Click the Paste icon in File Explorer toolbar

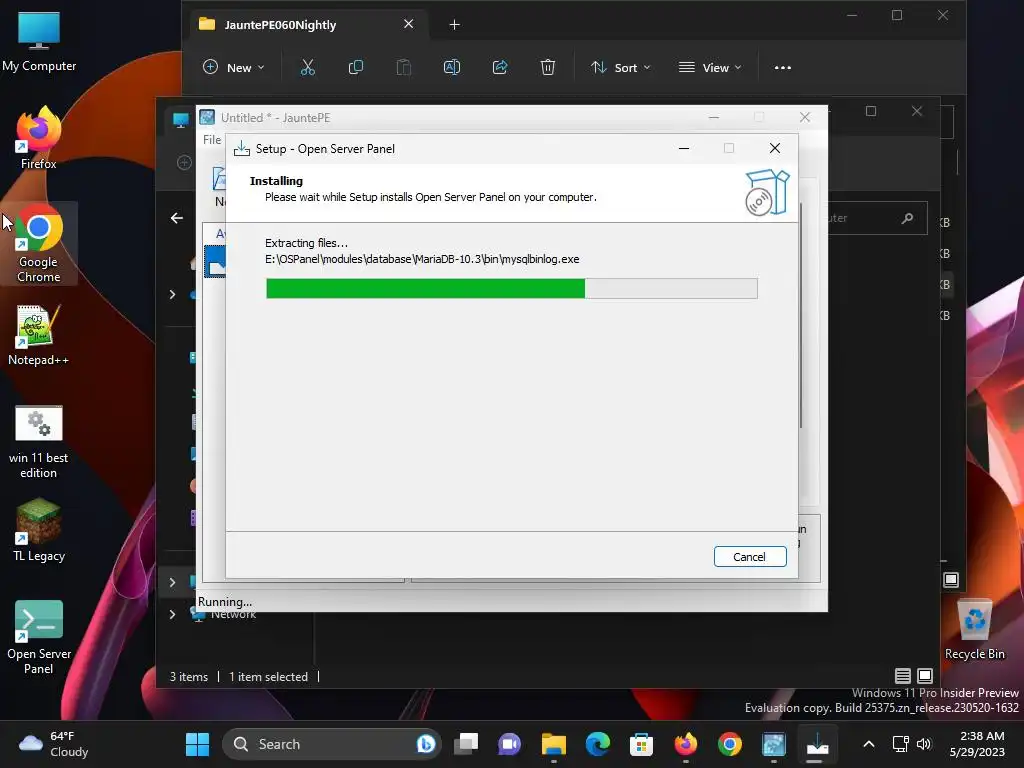pyautogui.click(x=404, y=67)
